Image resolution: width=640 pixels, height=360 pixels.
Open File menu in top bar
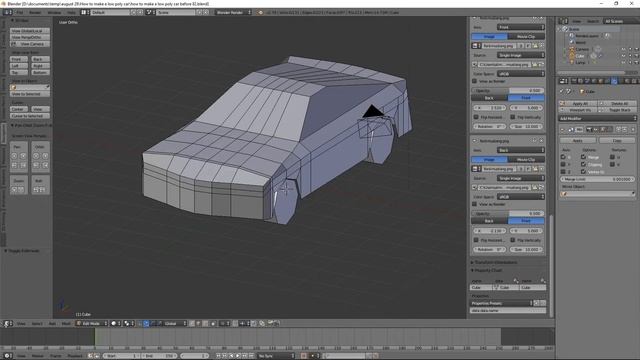coord(20,12)
